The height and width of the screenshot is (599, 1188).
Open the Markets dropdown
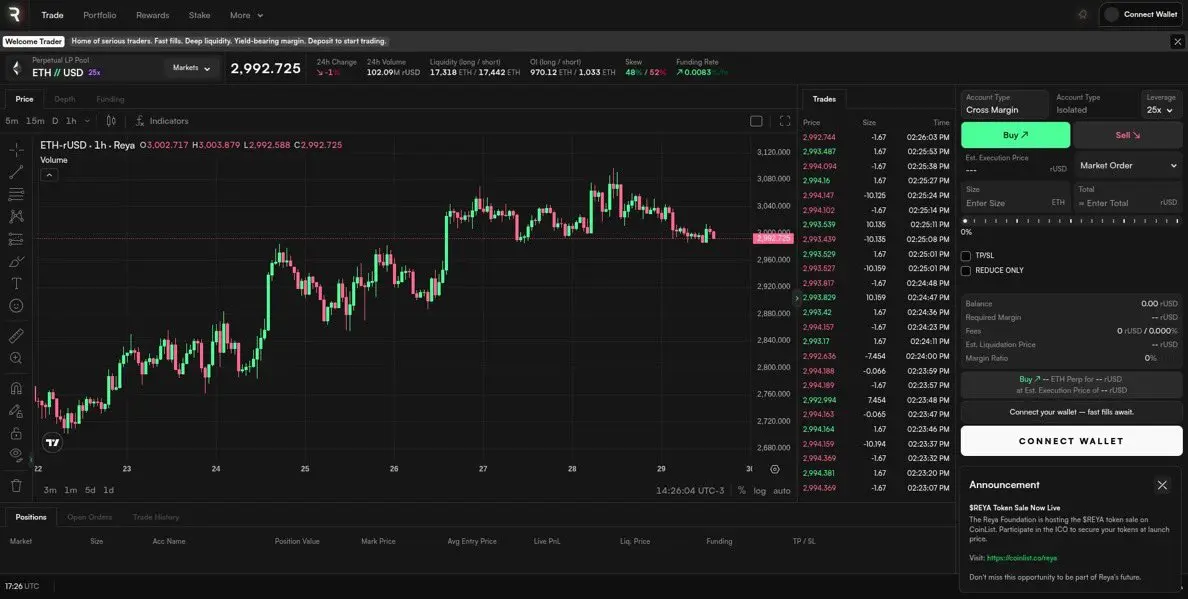tap(191, 68)
